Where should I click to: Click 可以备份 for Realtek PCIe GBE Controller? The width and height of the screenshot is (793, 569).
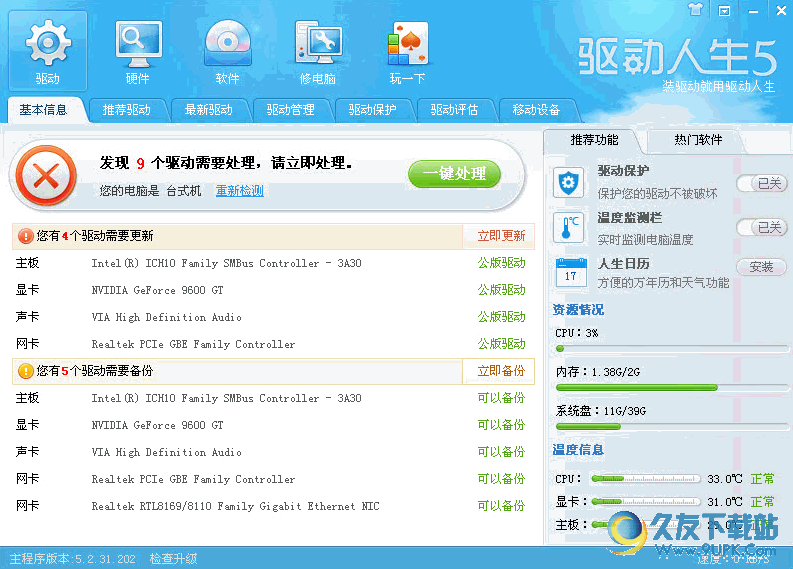coord(502,479)
